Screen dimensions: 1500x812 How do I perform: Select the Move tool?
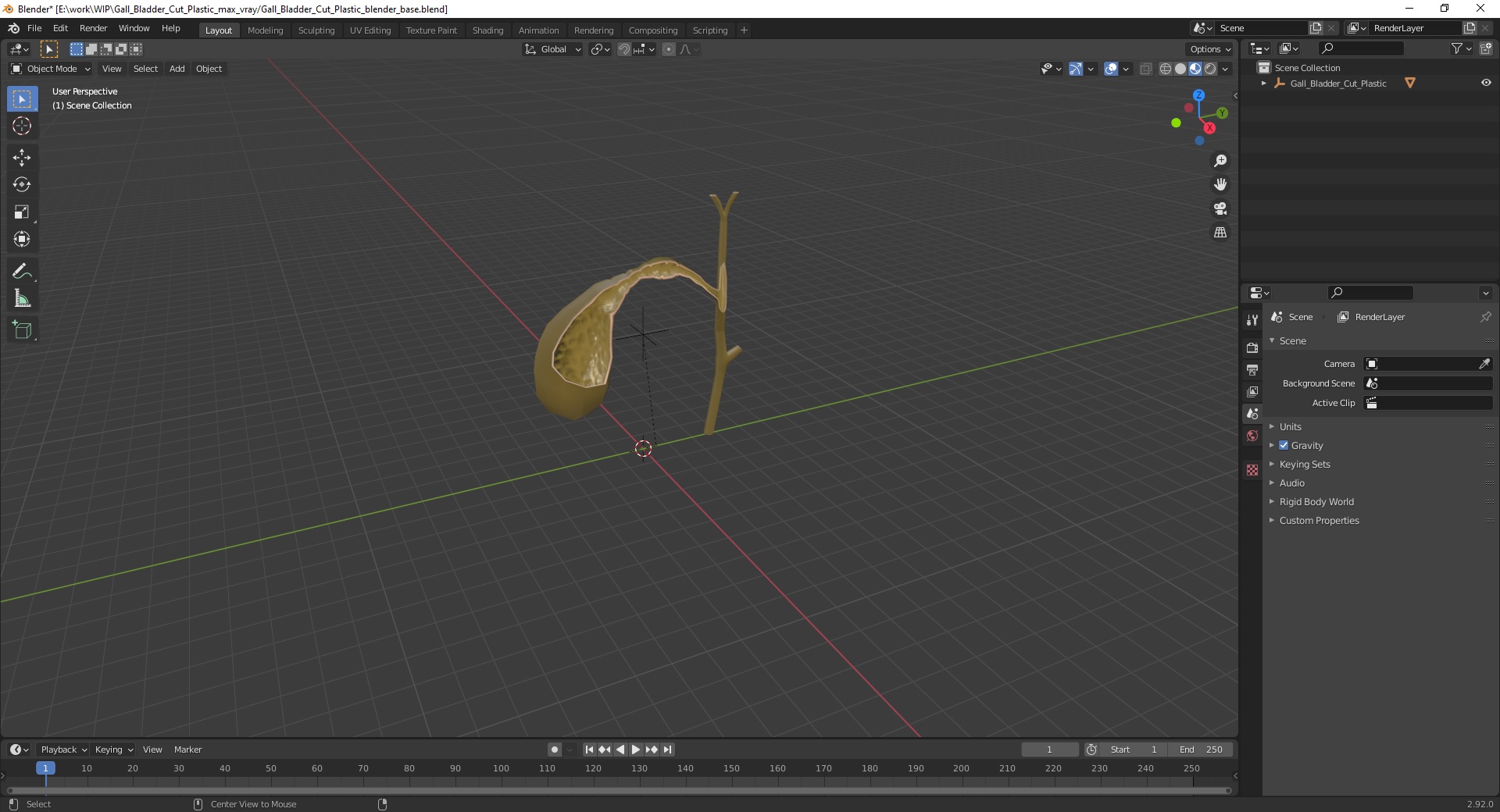point(22,158)
